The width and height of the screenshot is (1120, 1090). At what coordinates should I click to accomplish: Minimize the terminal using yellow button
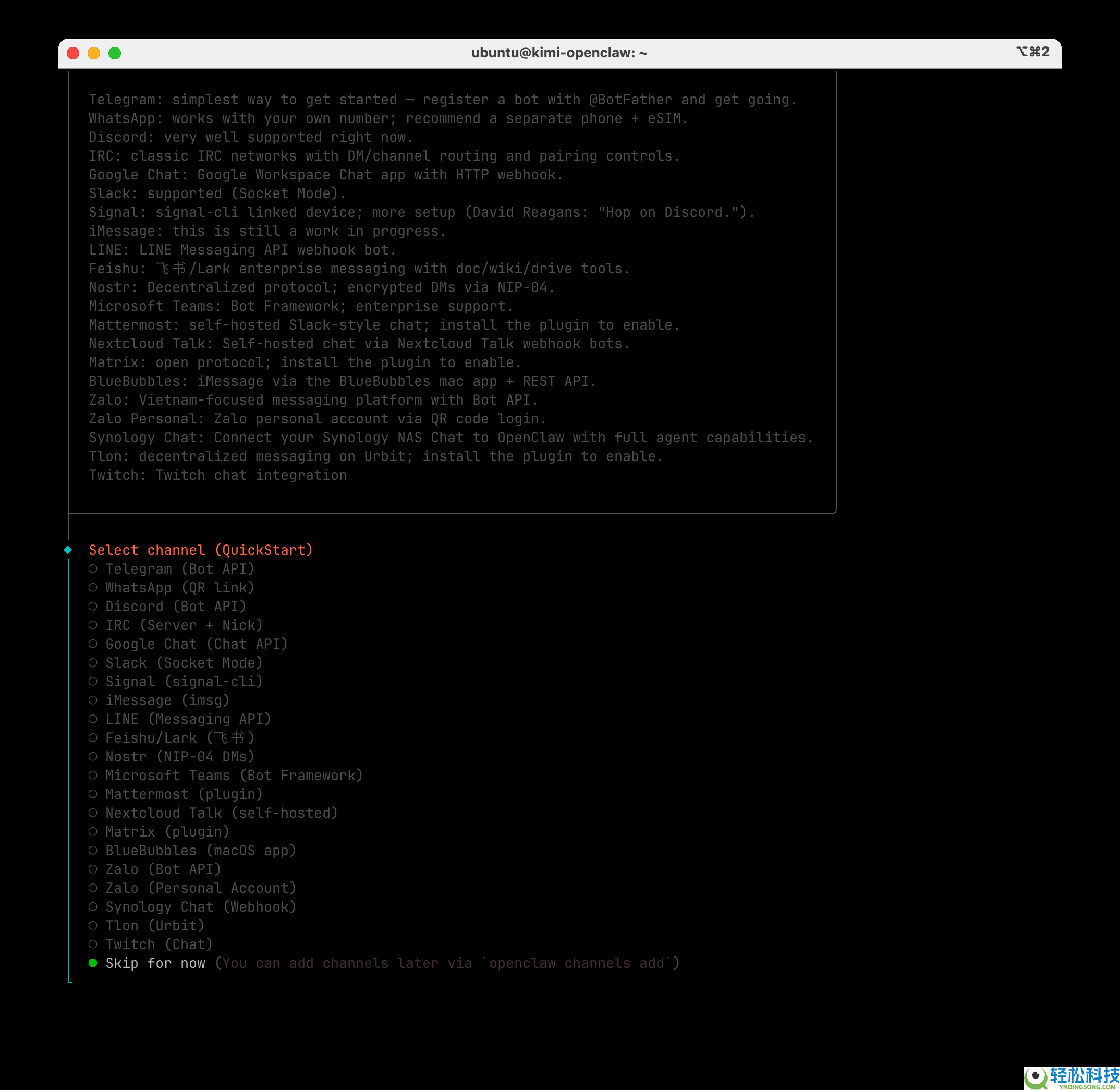94,53
